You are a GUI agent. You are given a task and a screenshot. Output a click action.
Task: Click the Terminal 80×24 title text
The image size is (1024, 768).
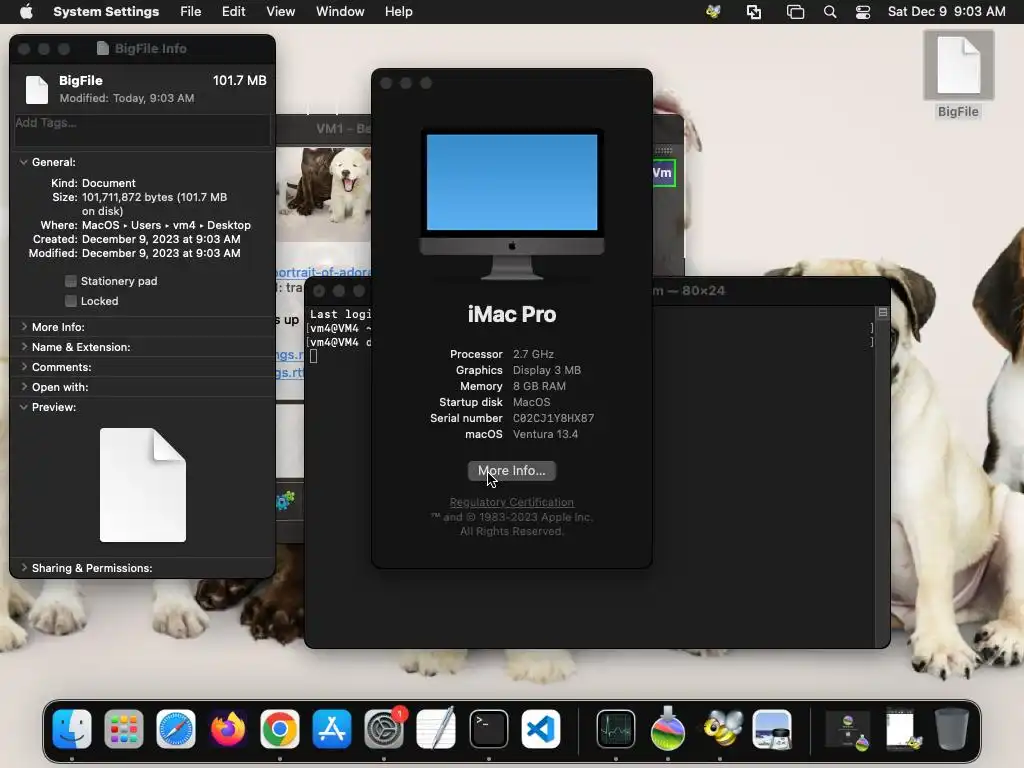point(690,291)
